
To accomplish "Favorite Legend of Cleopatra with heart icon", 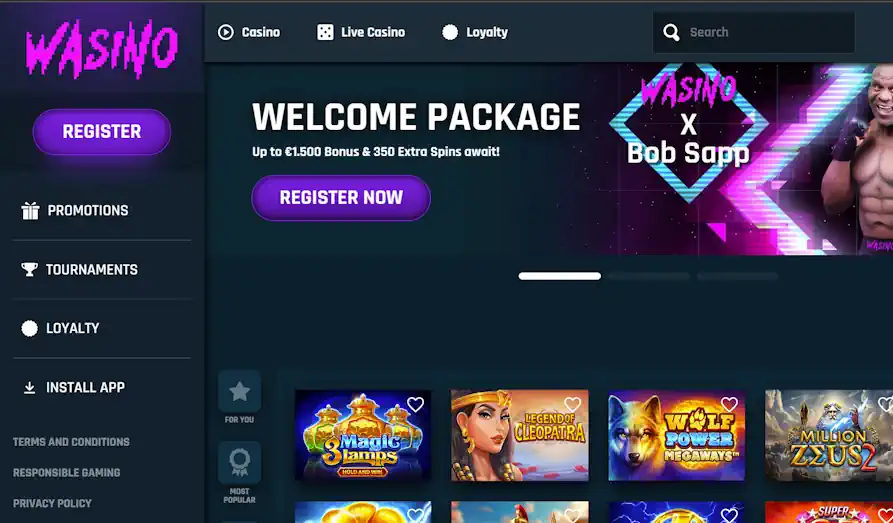I will tap(572, 404).
